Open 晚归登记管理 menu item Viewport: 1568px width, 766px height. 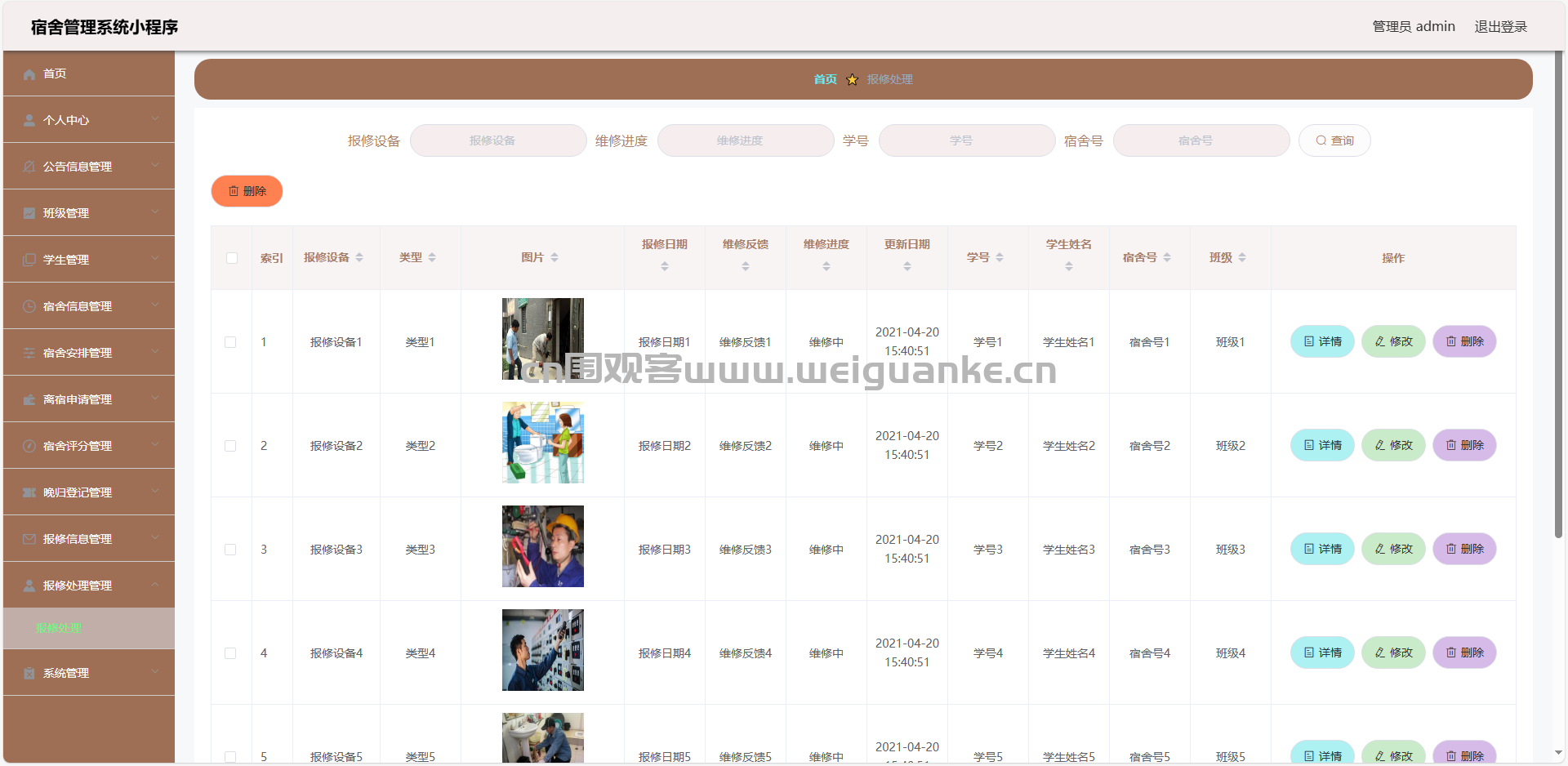pyautogui.click(x=89, y=492)
